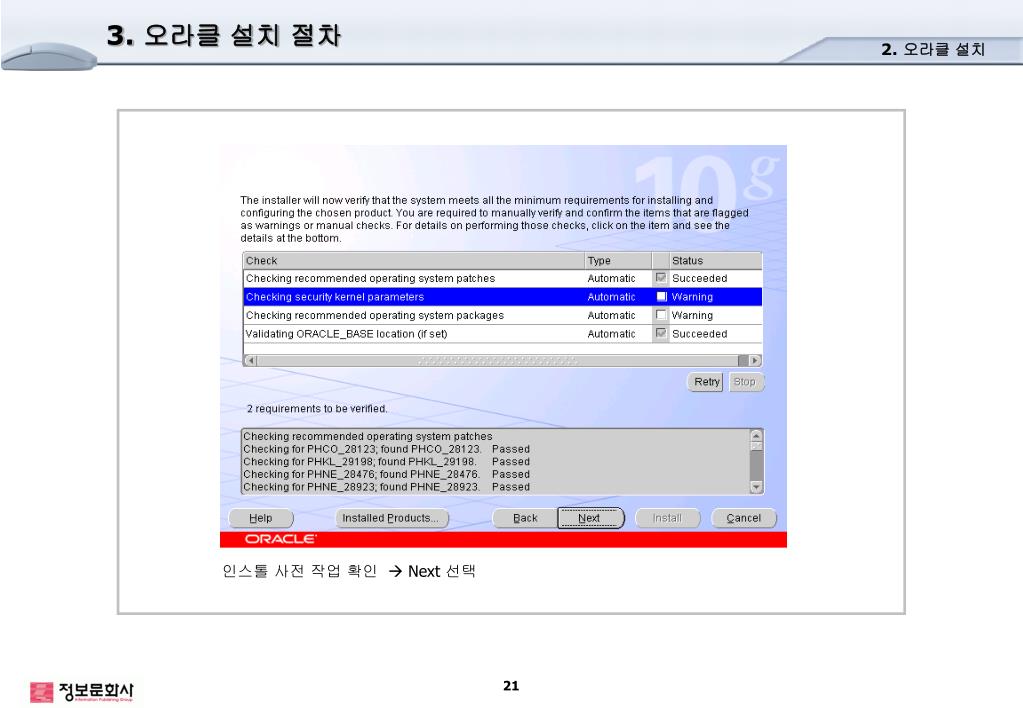
Task: Cancel the Oracle installation
Action: point(743,518)
